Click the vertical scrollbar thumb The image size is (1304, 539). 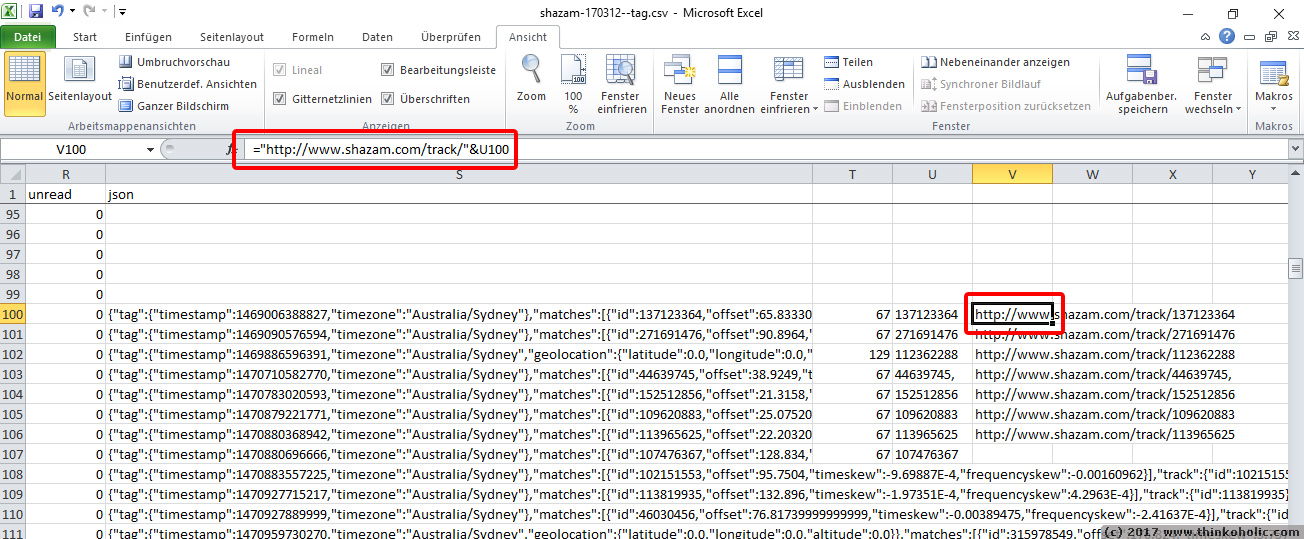[1296, 268]
